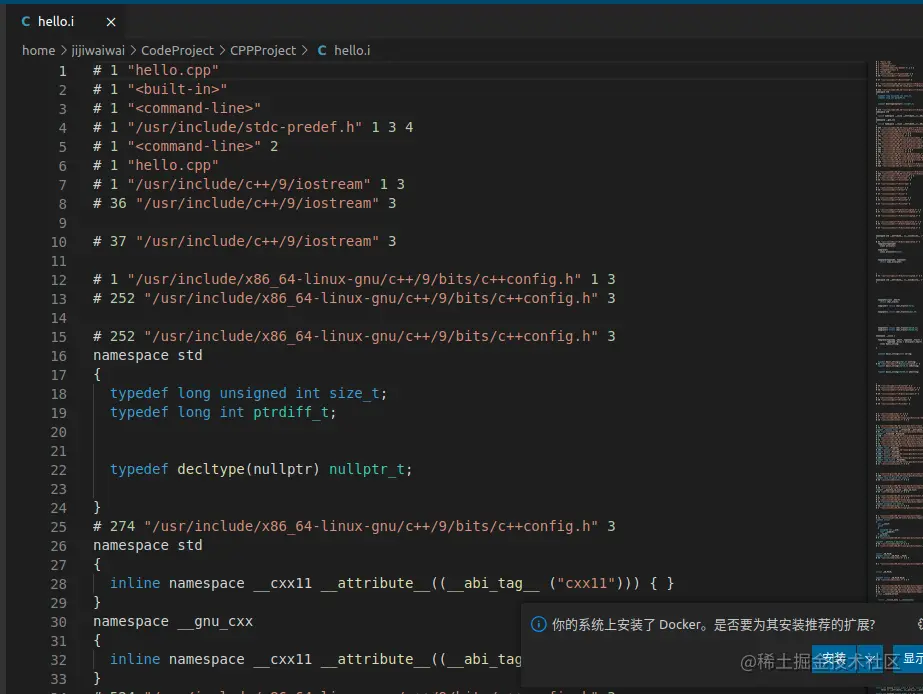Screen dimensions: 923x694
Task: Open the home breadcrumb segment
Action: coord(38,51)
